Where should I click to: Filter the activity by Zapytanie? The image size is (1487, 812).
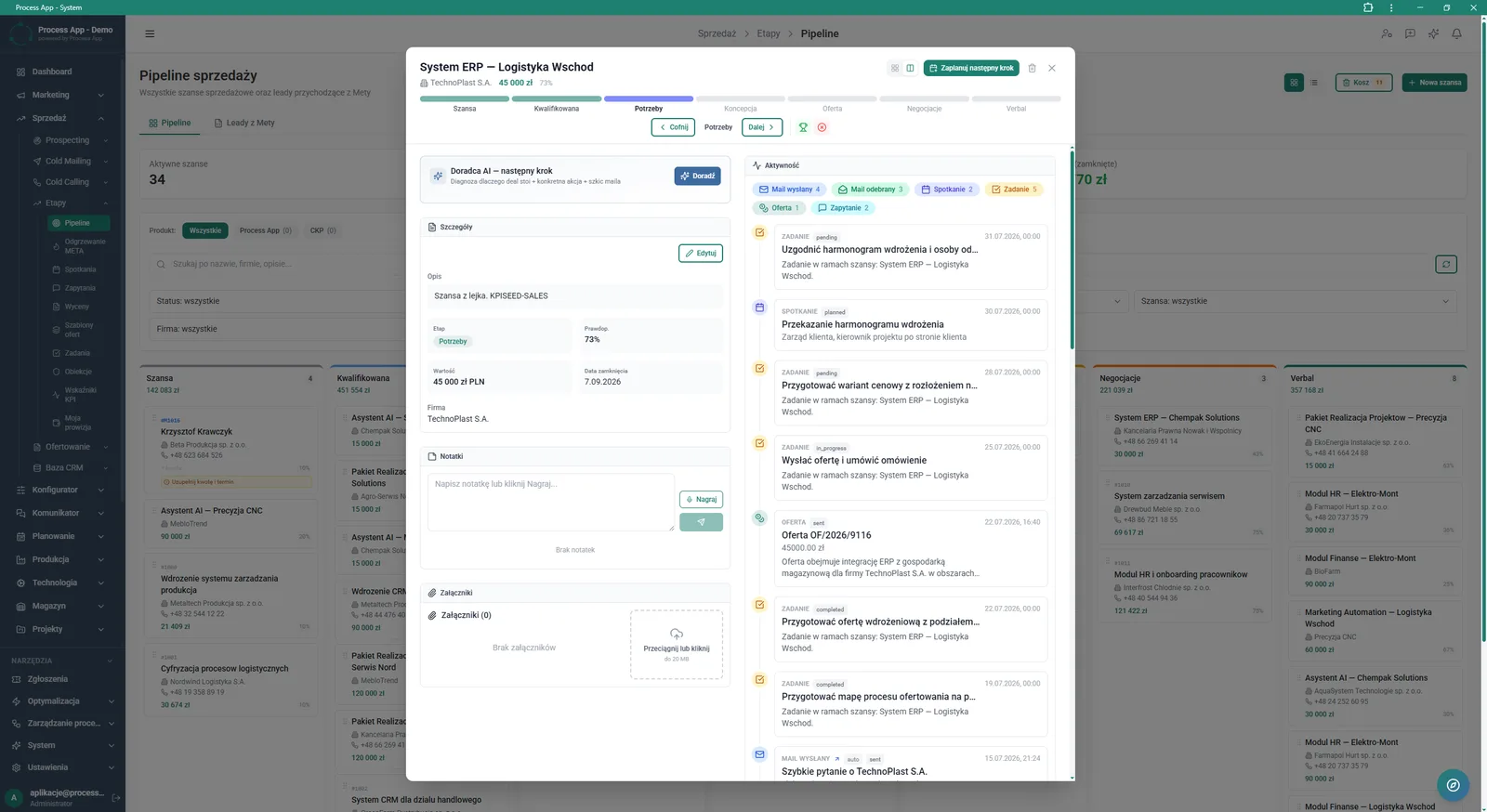(x=844, y=208)
